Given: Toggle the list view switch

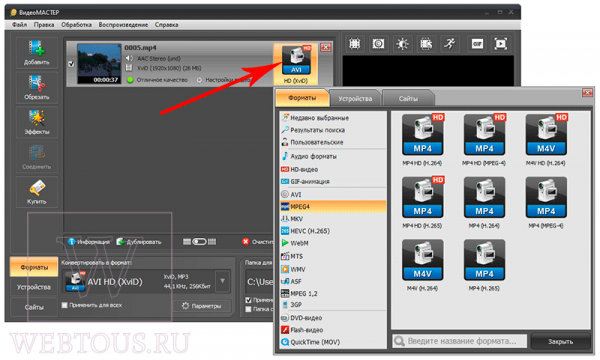Looking at the screenshot, I should pyautogui.click(x=199, y=241).
